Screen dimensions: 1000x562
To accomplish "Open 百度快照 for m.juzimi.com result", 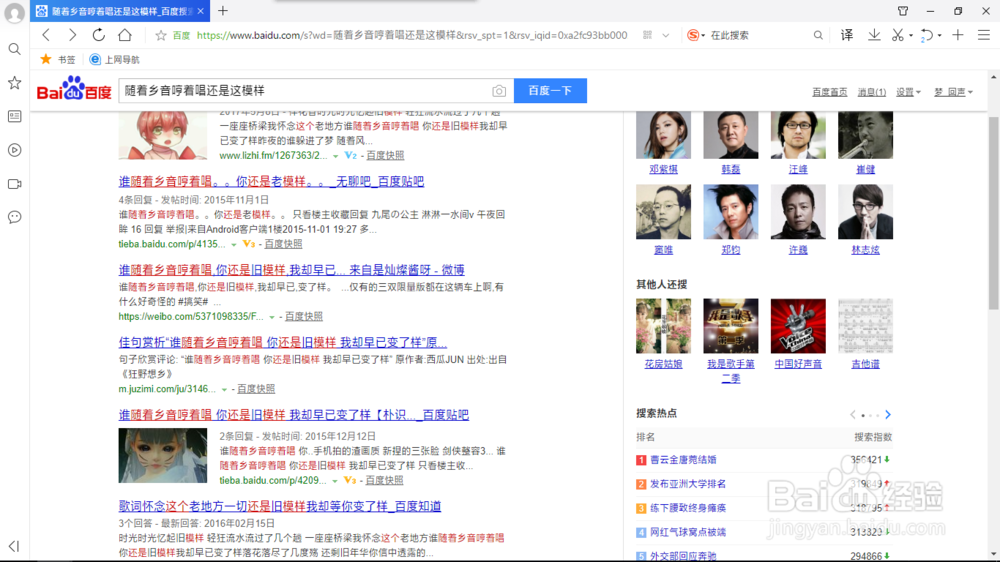I will pos(256,388).
